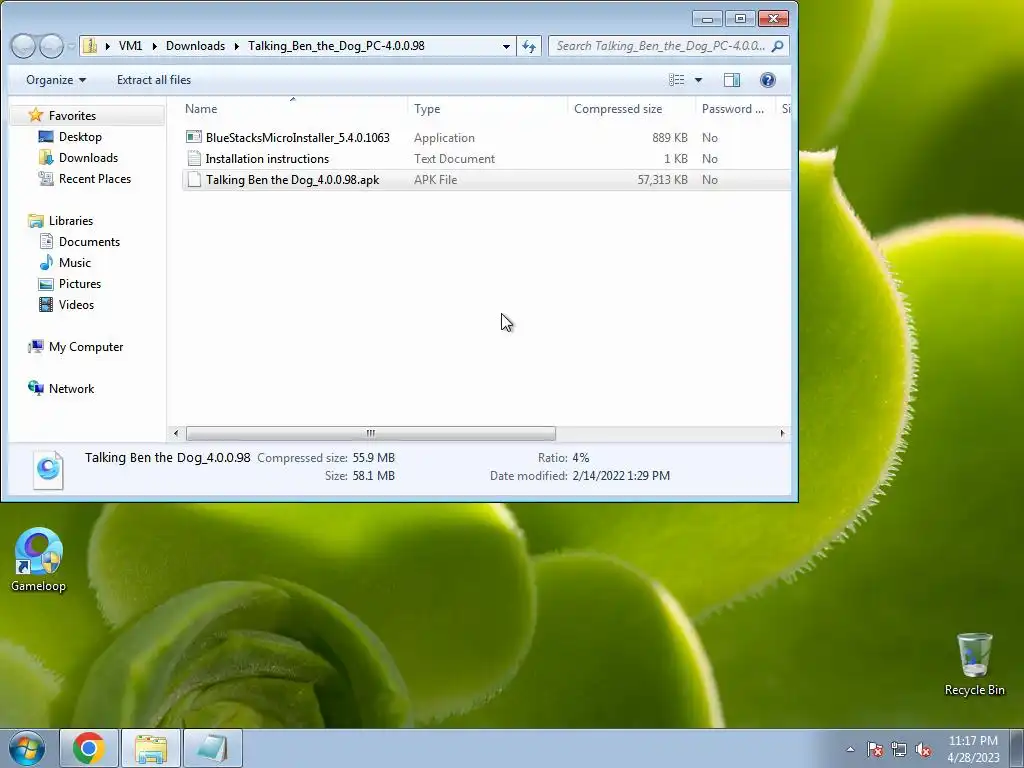Image resolution: width=1024 pixels, height=768 pixels.
Task: Click the Videos filmstrip icon
Action: (46, 304)
